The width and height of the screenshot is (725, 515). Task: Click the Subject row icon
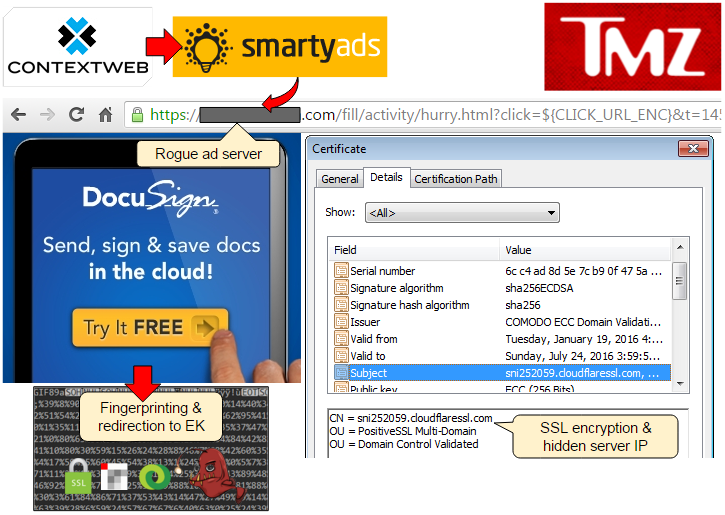point(341,373)
